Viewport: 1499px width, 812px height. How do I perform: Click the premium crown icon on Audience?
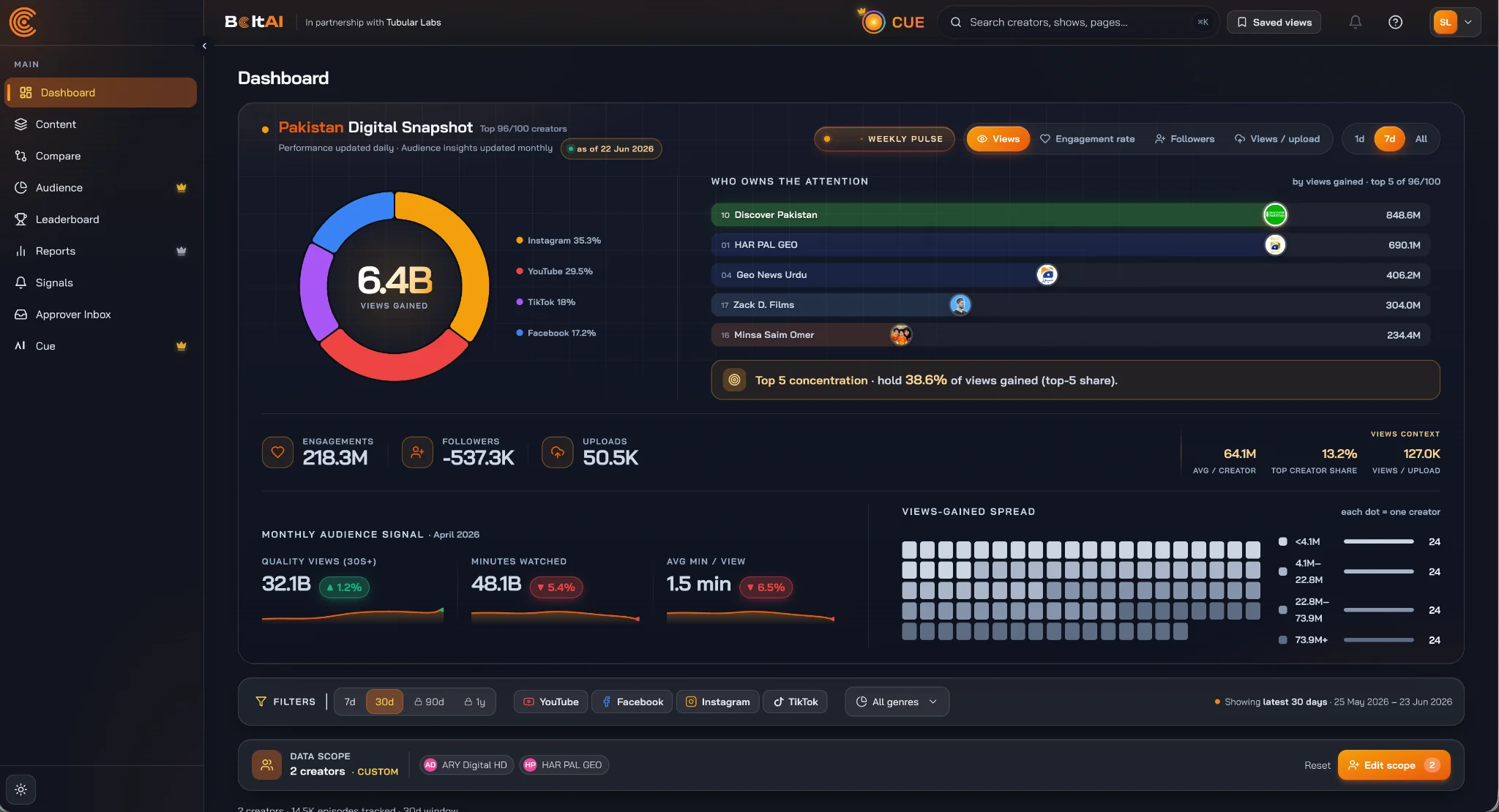[181, 188]
